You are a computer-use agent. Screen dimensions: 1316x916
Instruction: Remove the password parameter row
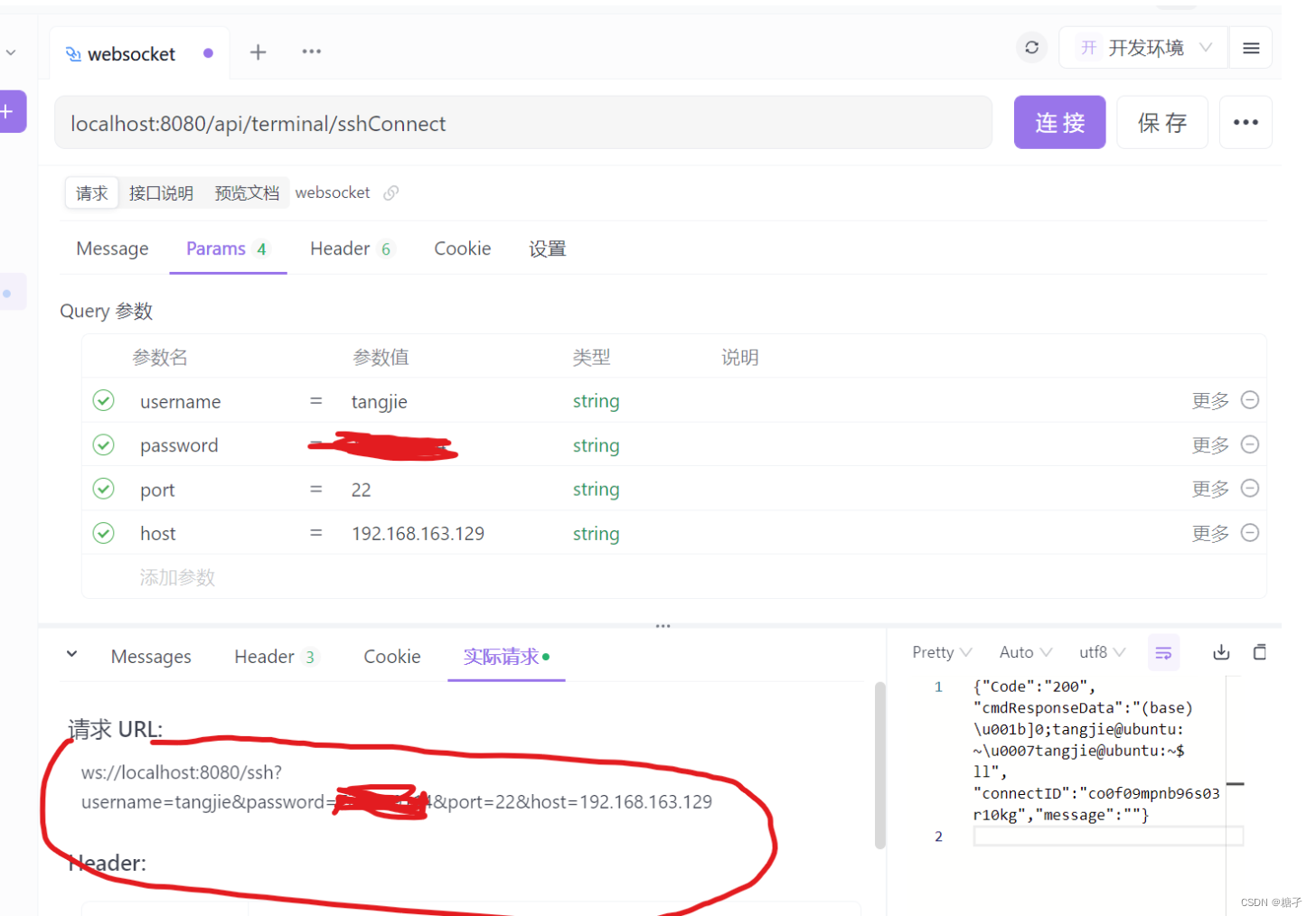1250,444
